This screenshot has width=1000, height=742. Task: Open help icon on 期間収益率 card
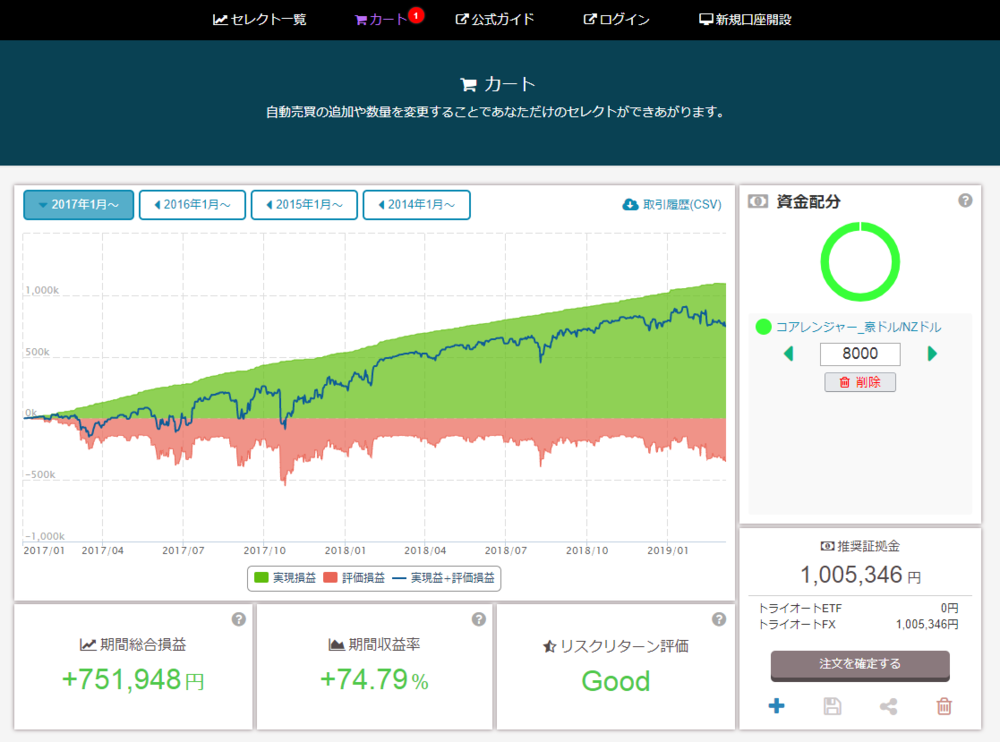[480, 619]
